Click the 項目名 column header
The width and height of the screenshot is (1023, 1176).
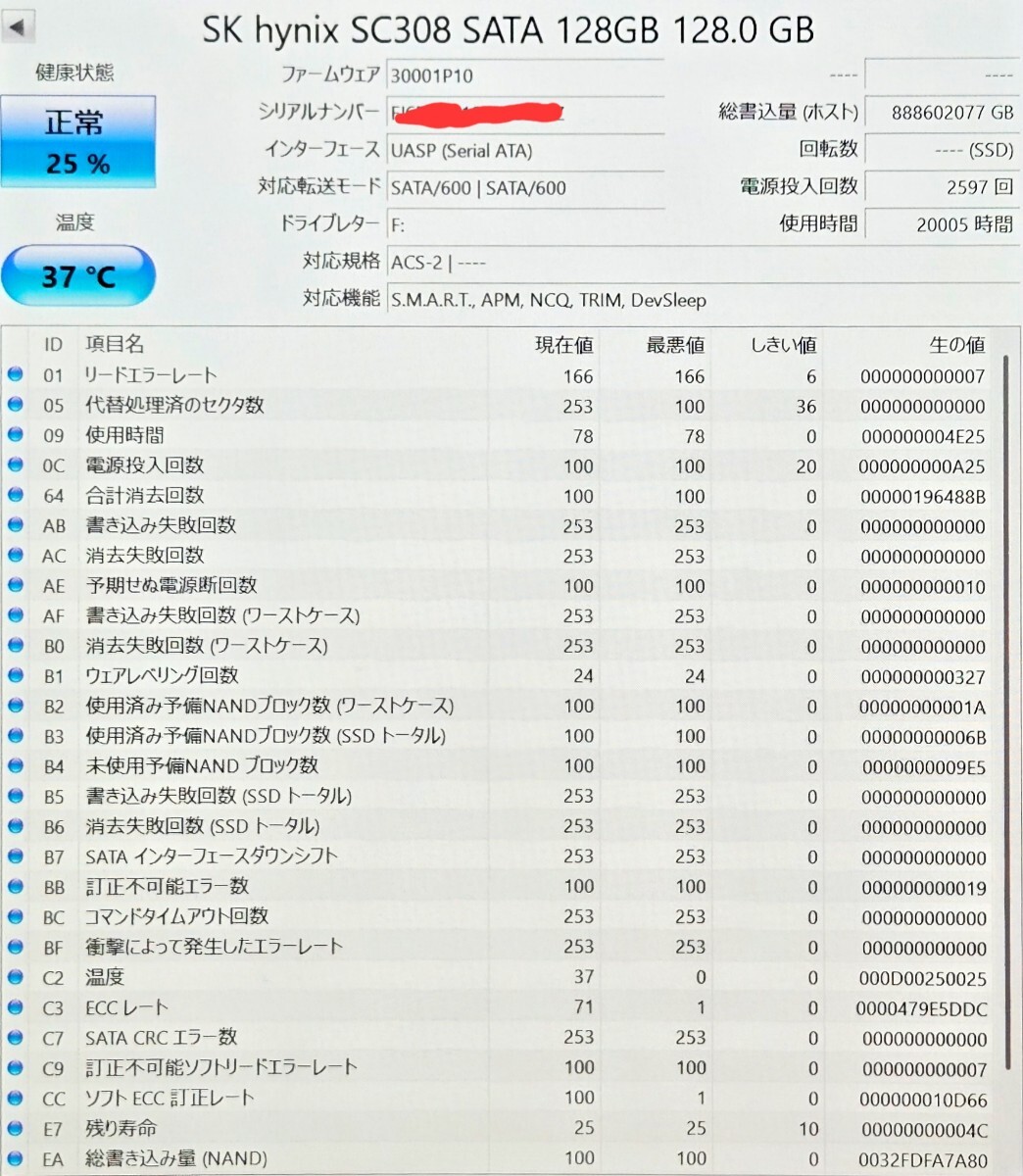point(115,344)
